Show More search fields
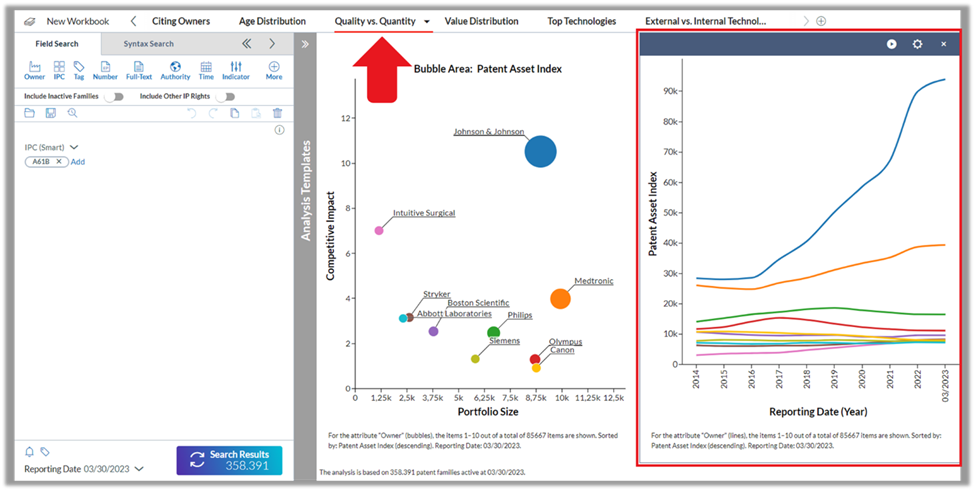Viewport: 975px width, 491px height. [274, 70]
